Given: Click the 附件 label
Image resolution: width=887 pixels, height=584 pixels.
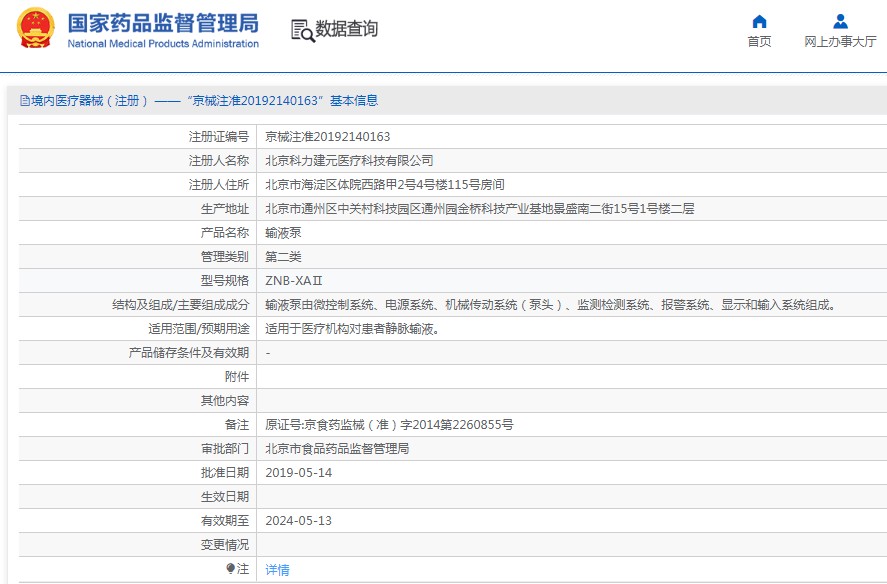Looking at the screenshot, I should pyautogui.click(x=237, y=377).
